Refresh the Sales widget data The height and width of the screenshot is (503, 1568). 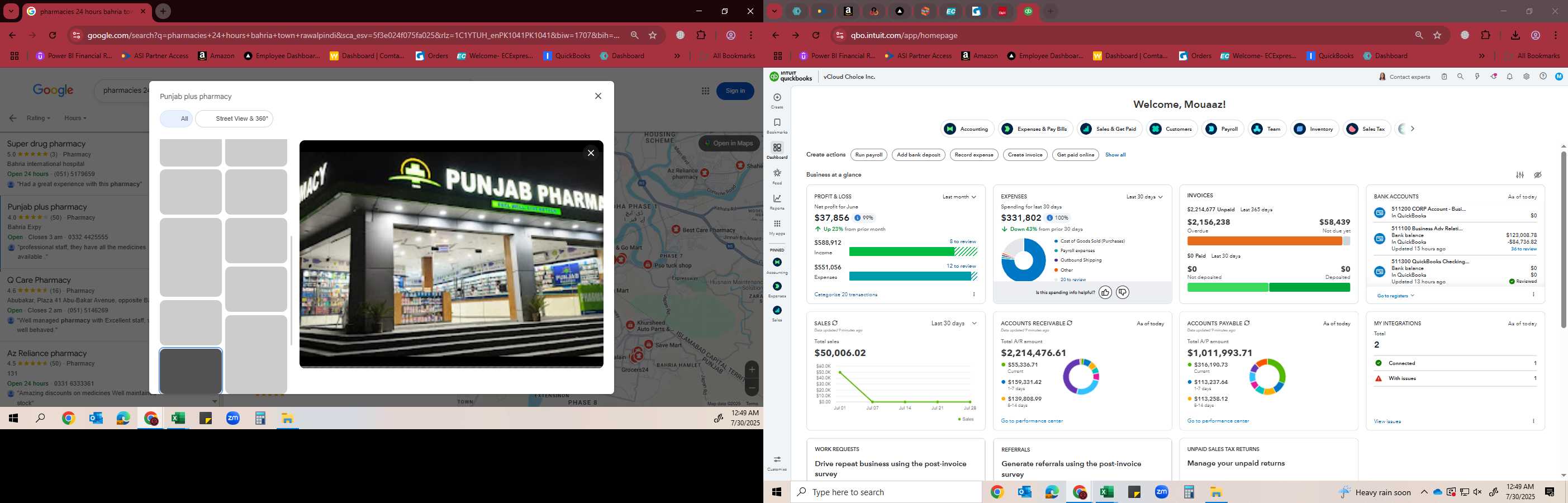pos(835,324)
